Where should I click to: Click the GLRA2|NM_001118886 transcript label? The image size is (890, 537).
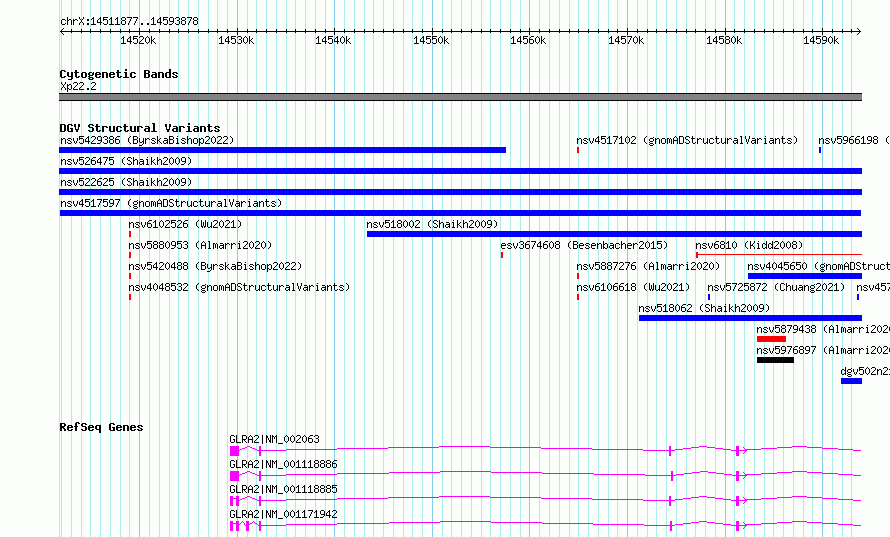coord(283,464)
